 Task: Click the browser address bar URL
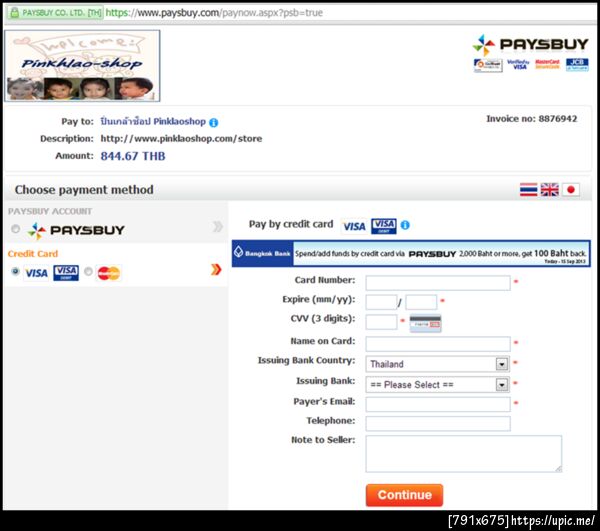coord(214,13)
